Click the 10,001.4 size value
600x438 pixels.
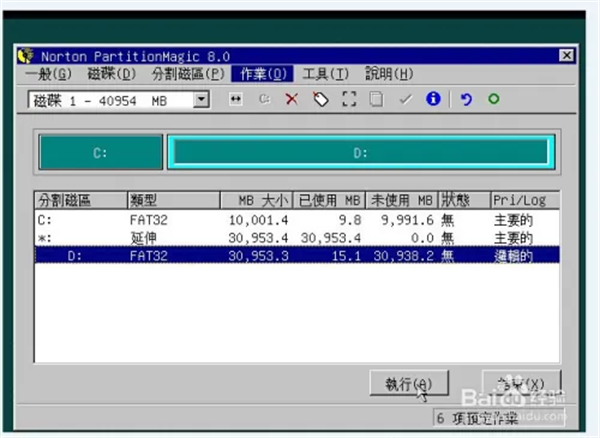pyautogui.click(x=258, y=220)
